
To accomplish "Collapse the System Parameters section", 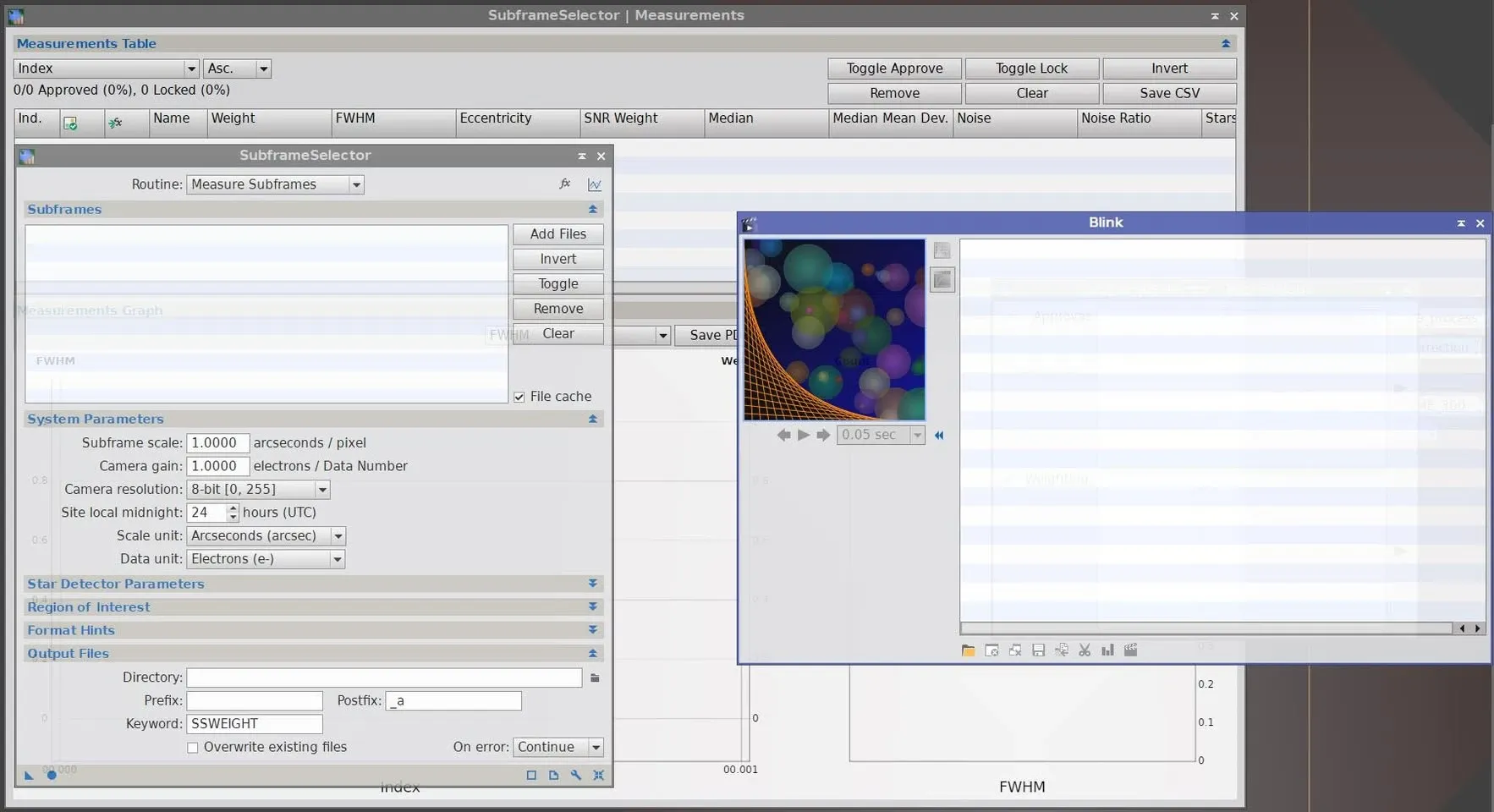I will point(592,419).
